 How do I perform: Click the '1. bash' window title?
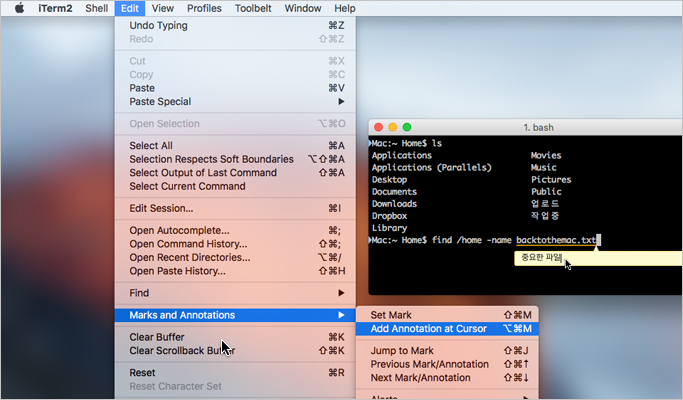tap(538, 128)
